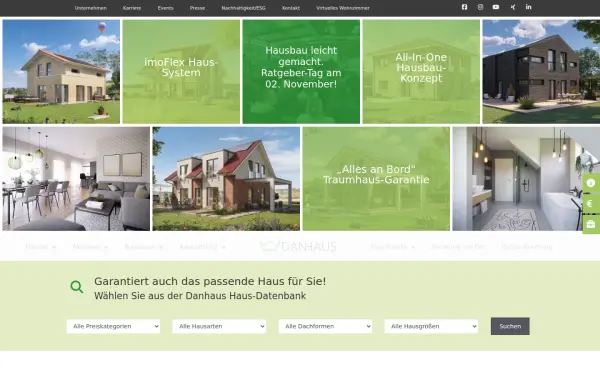600x375 pixels.
Task: Click the red-roofed brick house image
Action: coord(226,179)
